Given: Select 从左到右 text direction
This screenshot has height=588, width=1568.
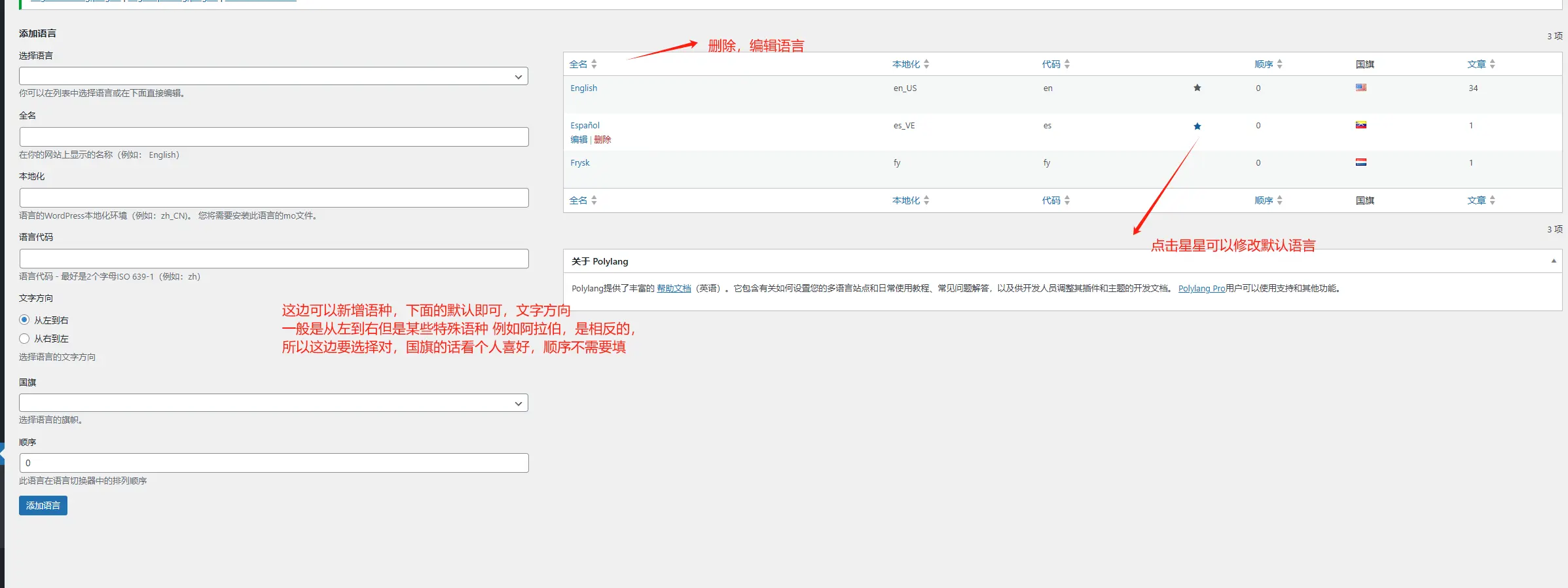Looking at the screenshot, I should (x=24, y=320).
